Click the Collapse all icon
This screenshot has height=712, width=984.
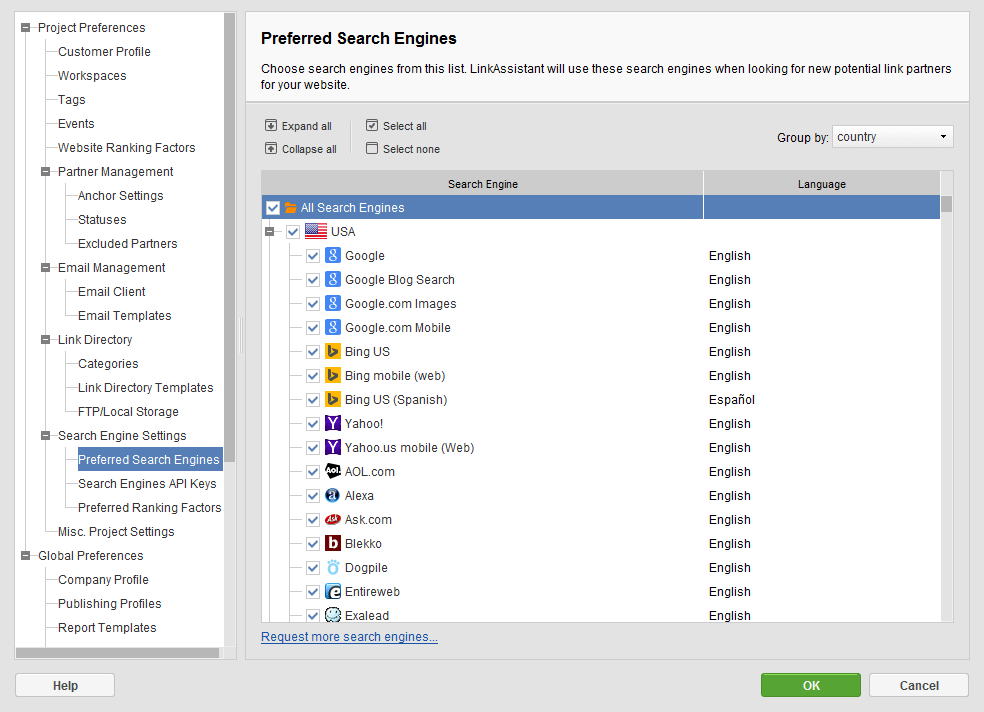270,149
